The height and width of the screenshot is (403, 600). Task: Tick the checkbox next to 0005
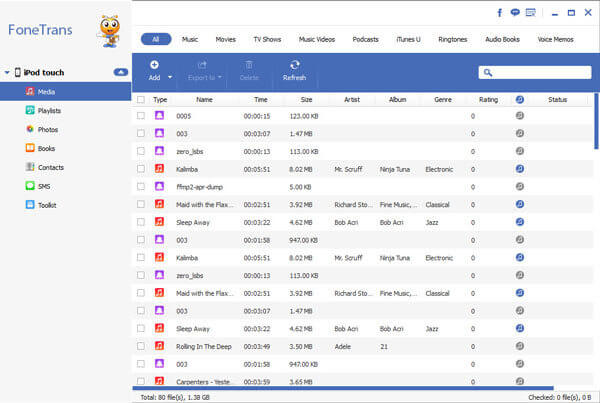coord(141,116)
